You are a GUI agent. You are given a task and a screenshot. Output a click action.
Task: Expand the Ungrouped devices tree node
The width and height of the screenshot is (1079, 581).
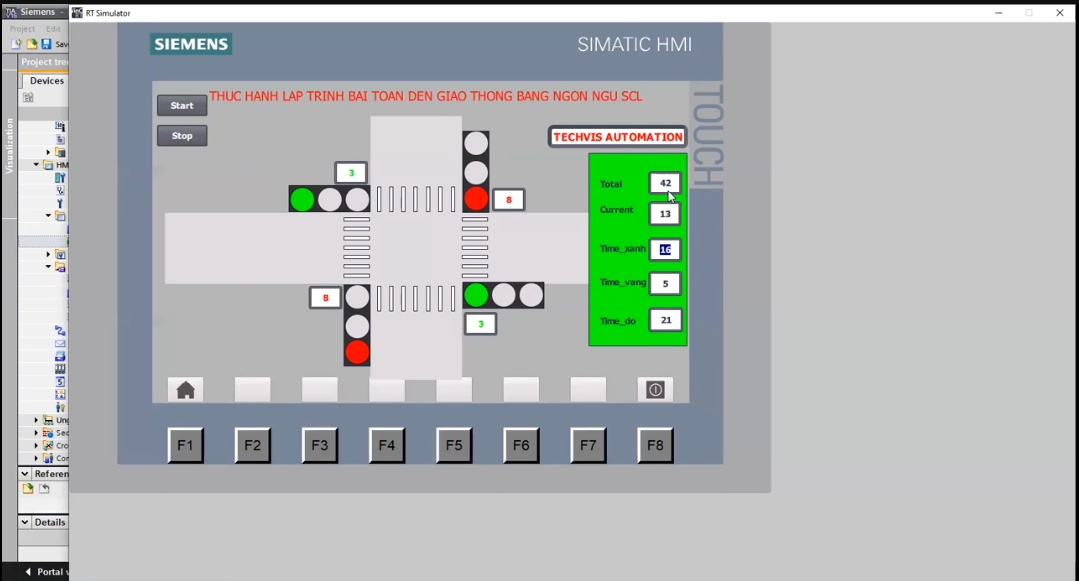(x=36, y=420)
